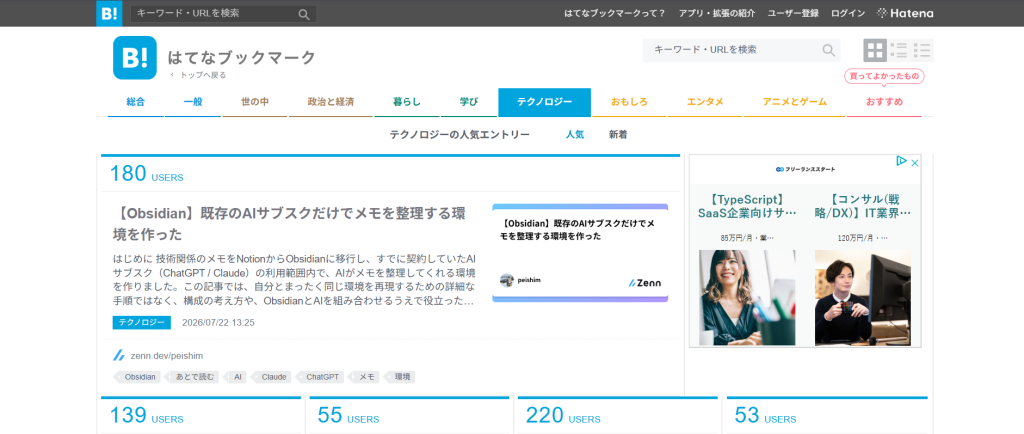Open the 55 USERS entry count

click(x=348, y=416)
